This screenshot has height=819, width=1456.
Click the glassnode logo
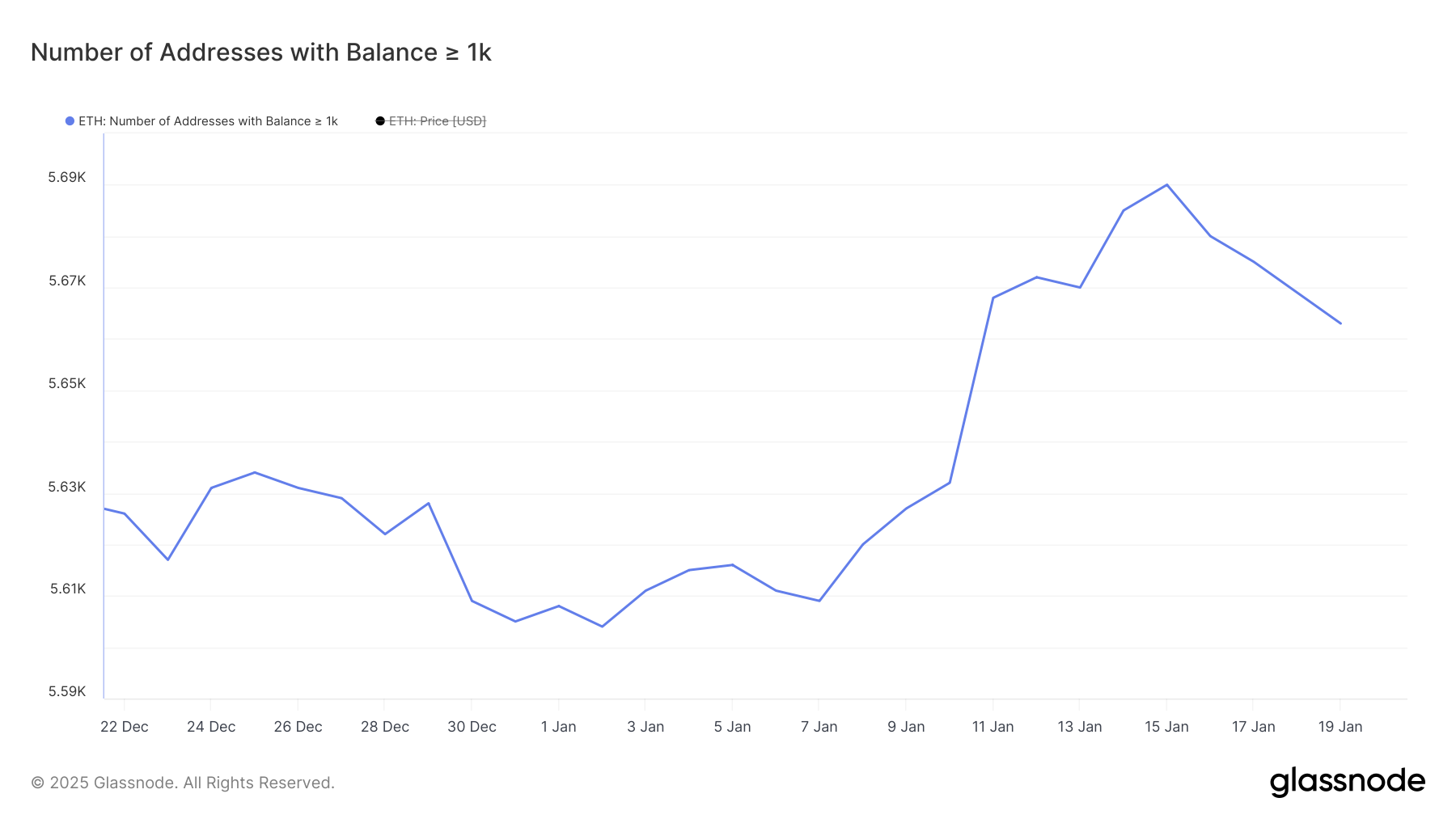[1347, 782]
